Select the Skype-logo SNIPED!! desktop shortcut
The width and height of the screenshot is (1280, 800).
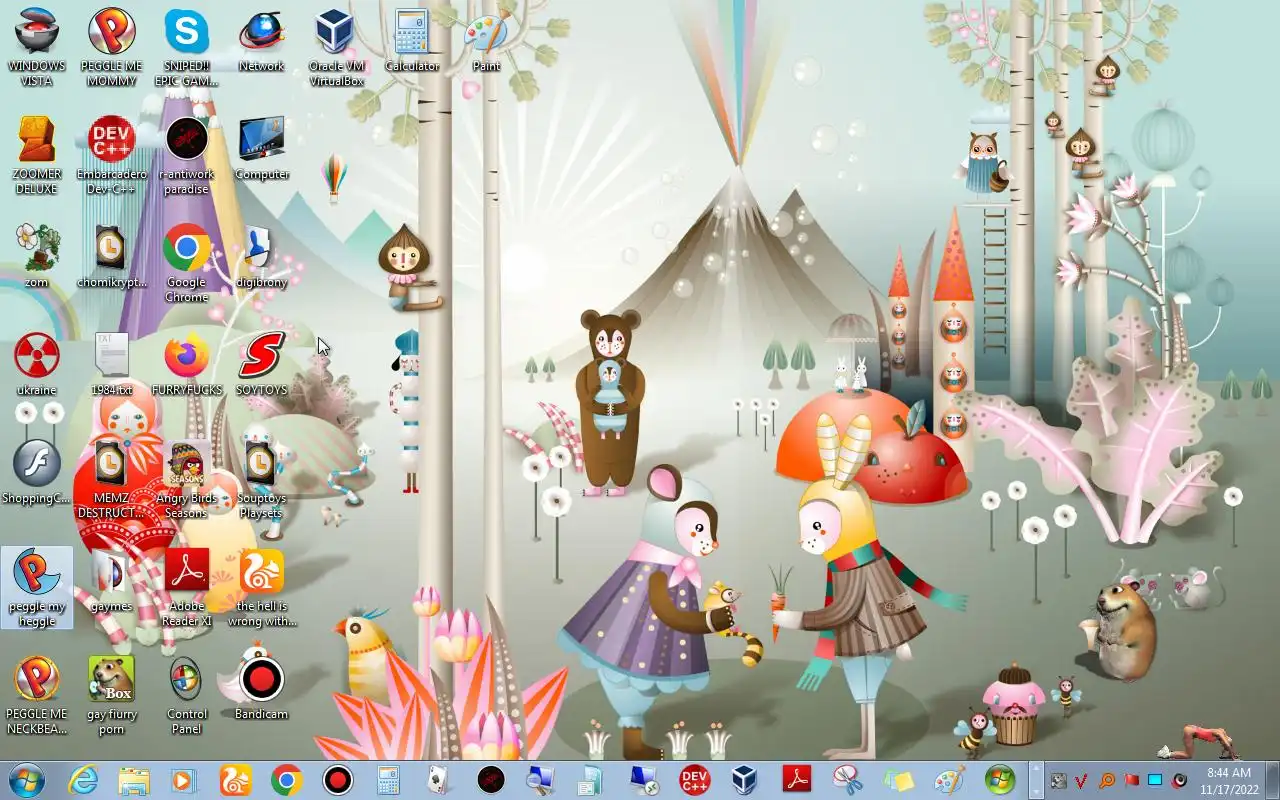[x=186, y=47]
